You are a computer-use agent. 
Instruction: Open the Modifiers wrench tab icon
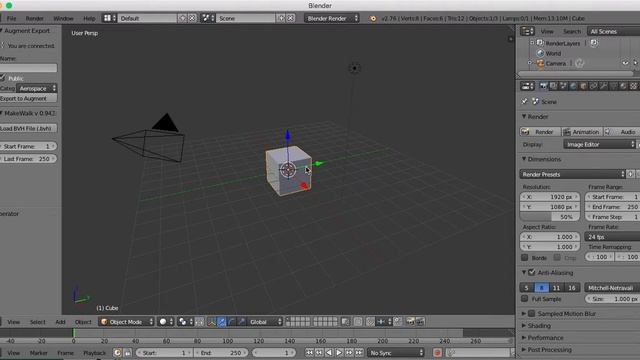click(603, 86)
